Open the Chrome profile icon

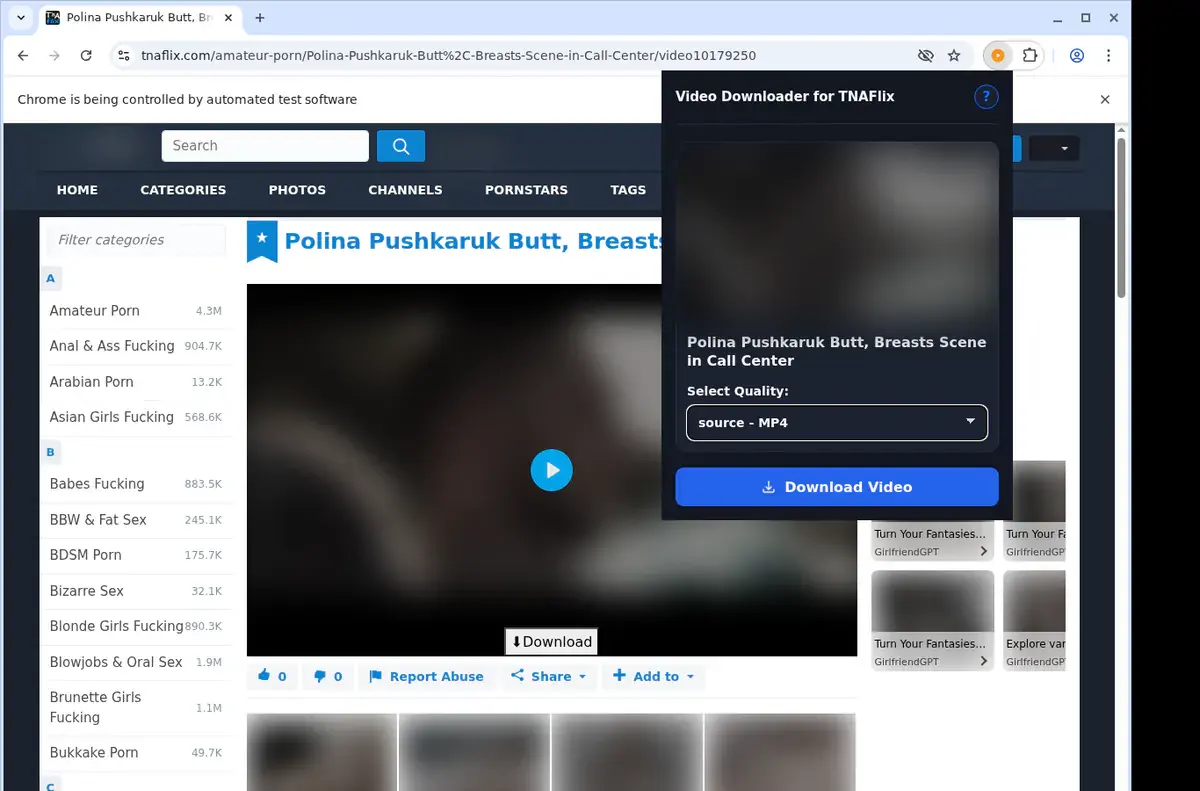click(1076, 56)
